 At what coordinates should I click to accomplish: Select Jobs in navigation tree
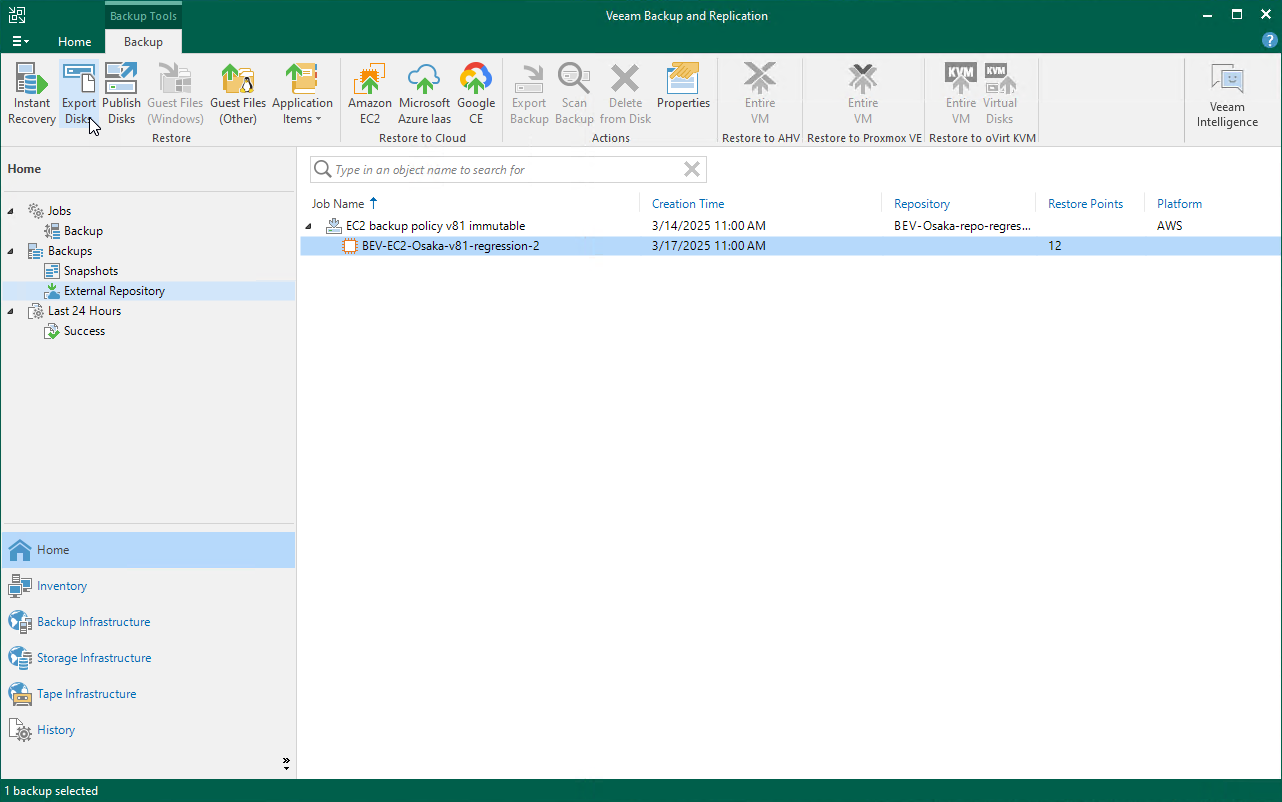tap(59, 211)
